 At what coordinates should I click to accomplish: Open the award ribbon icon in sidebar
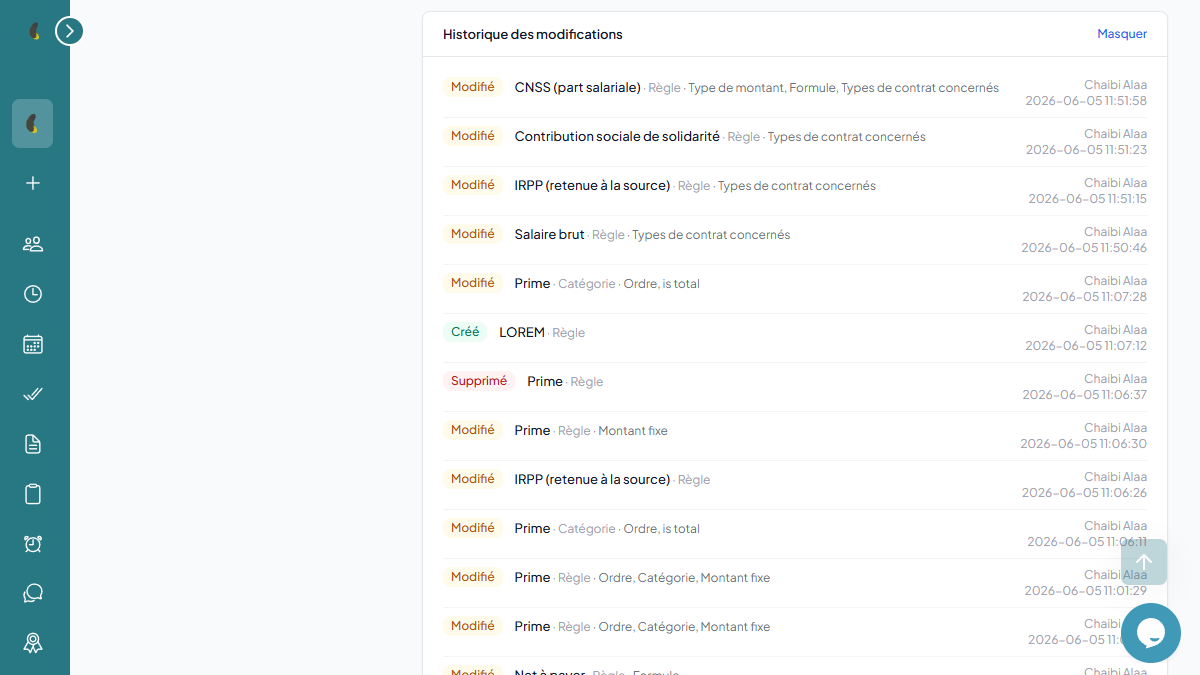33,644
